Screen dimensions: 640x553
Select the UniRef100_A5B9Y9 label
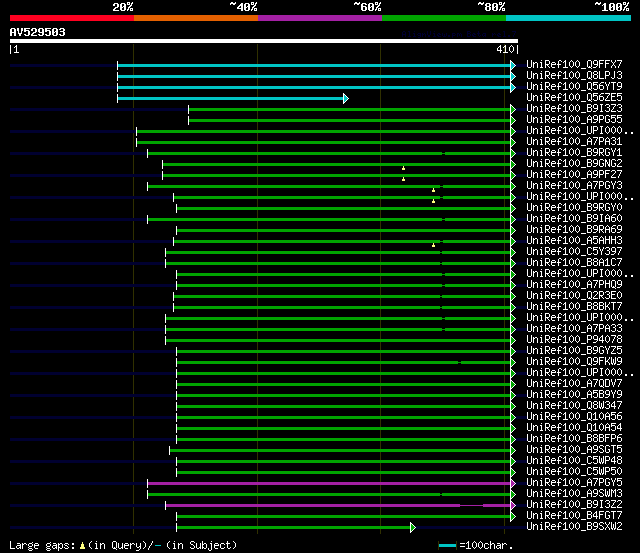pos(574,395)
